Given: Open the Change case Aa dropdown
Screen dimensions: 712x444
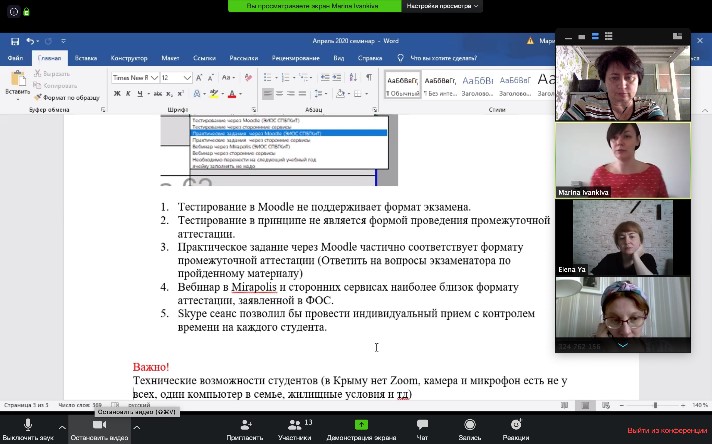Looking at the screenshot, I should tap(228, 78).
